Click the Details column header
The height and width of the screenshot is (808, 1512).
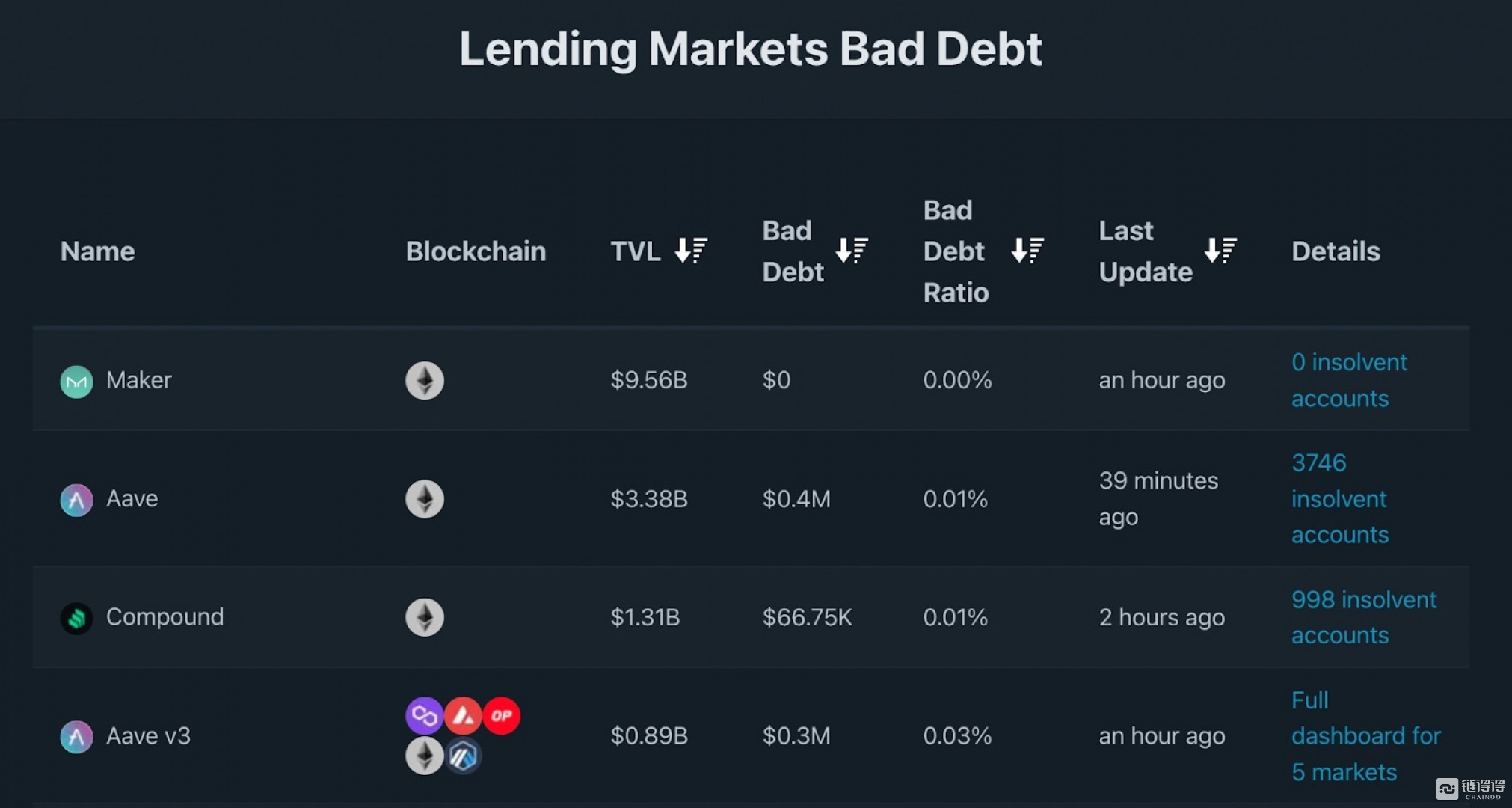[1336, 251]
